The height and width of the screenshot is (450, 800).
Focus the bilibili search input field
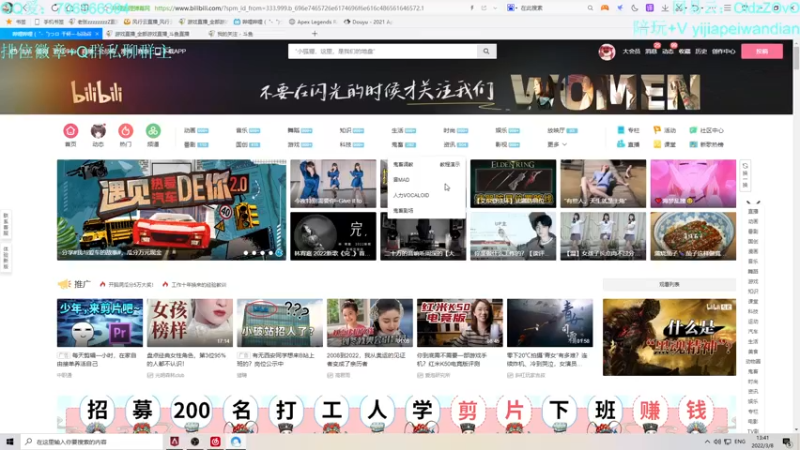(383, 51)
